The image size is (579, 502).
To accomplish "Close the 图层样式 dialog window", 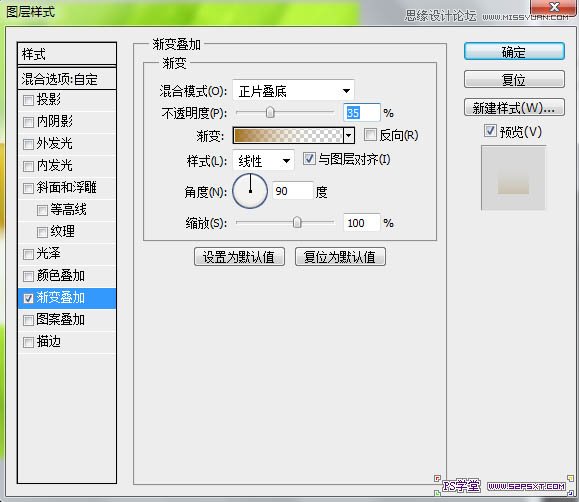I will (554, 7).
